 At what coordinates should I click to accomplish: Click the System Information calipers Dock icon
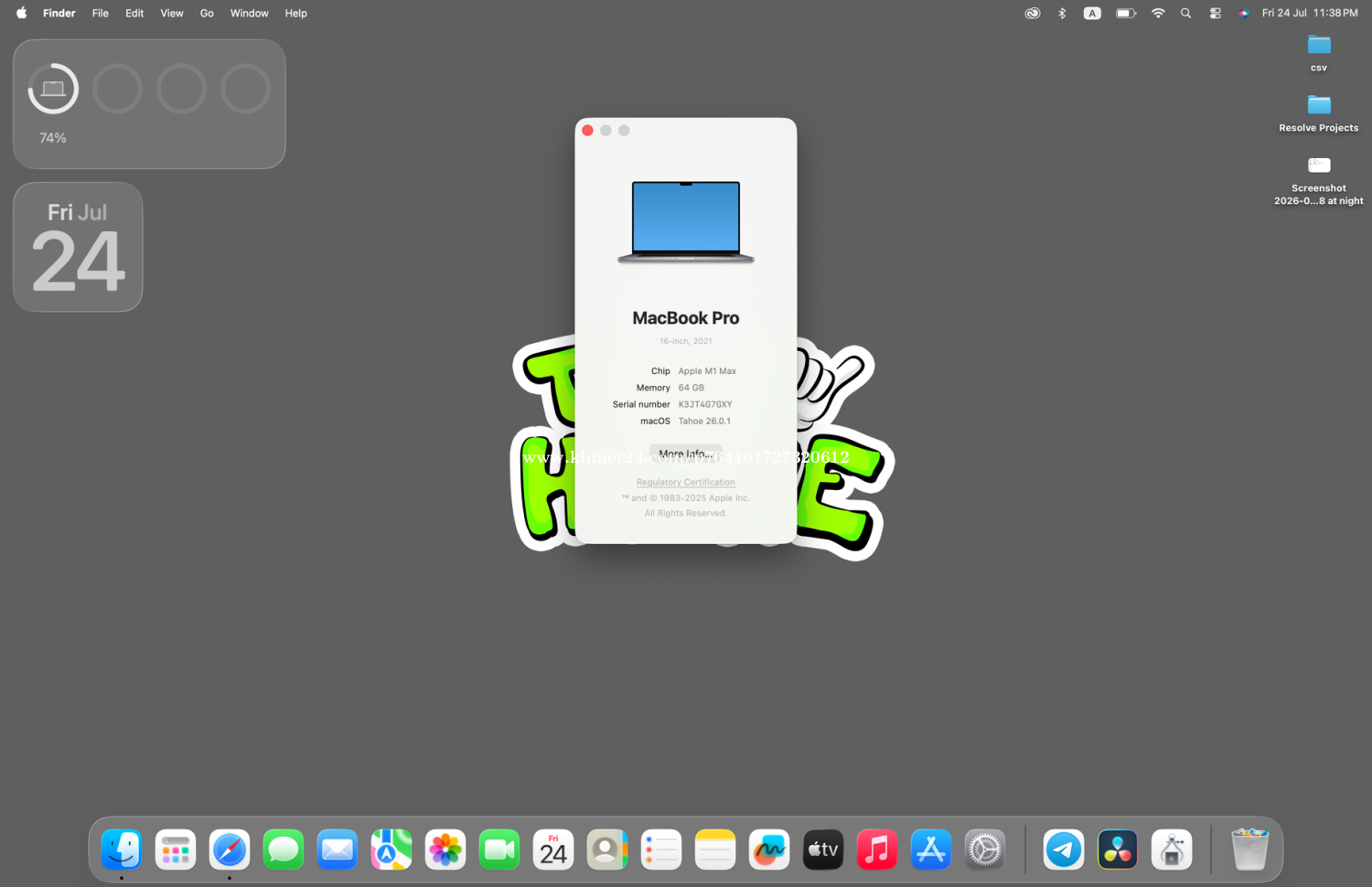tap(1172, 850)
